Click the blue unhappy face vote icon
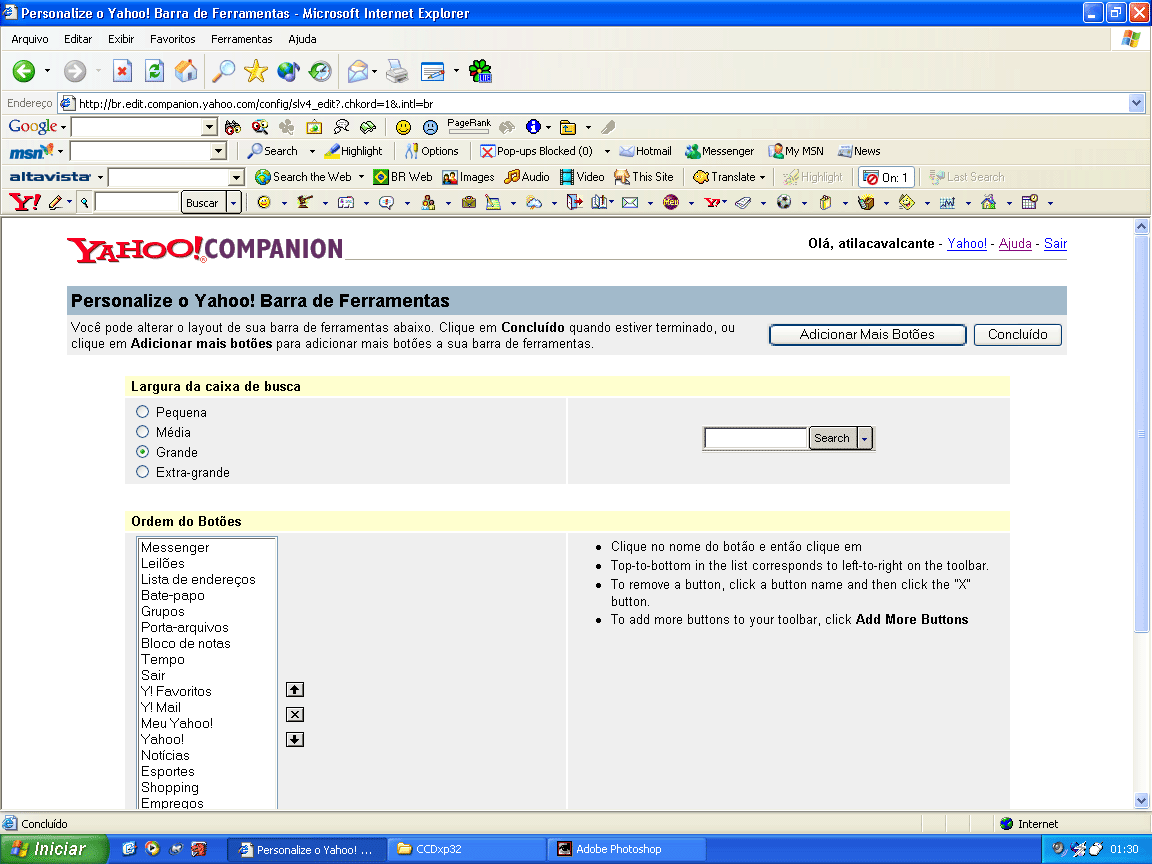The width and height of the screenshot is (1152, 864). (431, 127)
